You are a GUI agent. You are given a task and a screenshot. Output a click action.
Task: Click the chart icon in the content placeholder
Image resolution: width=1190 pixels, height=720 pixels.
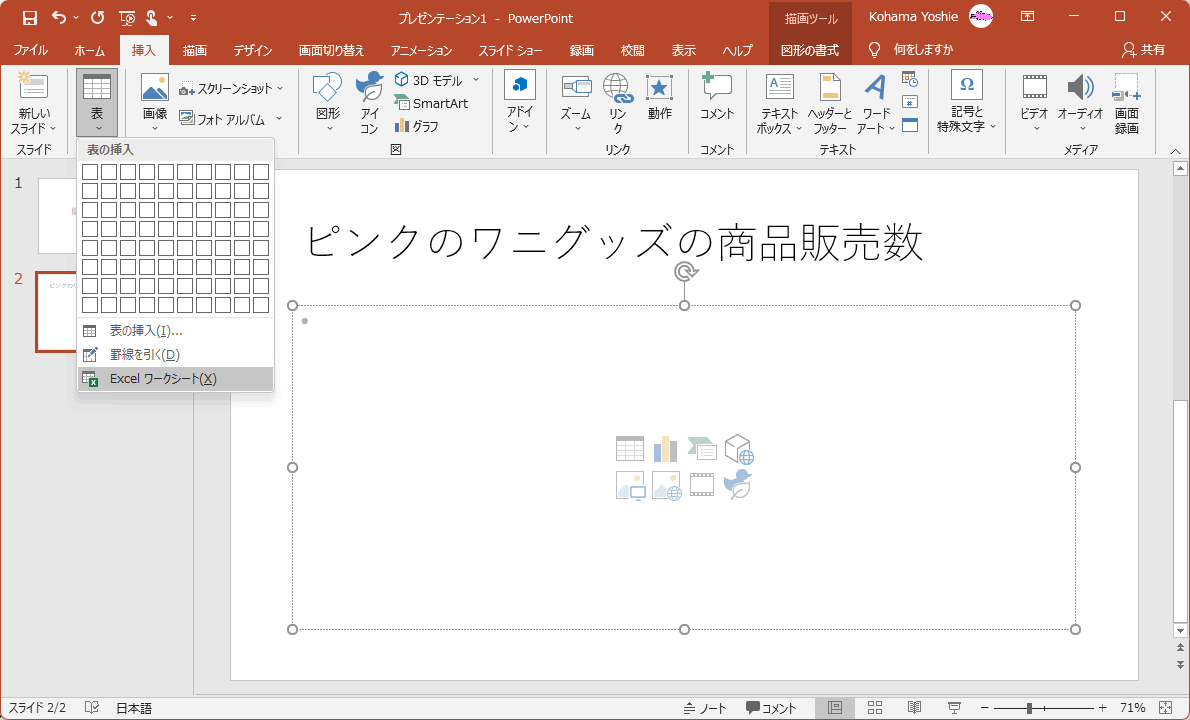[x=665, y=448]
